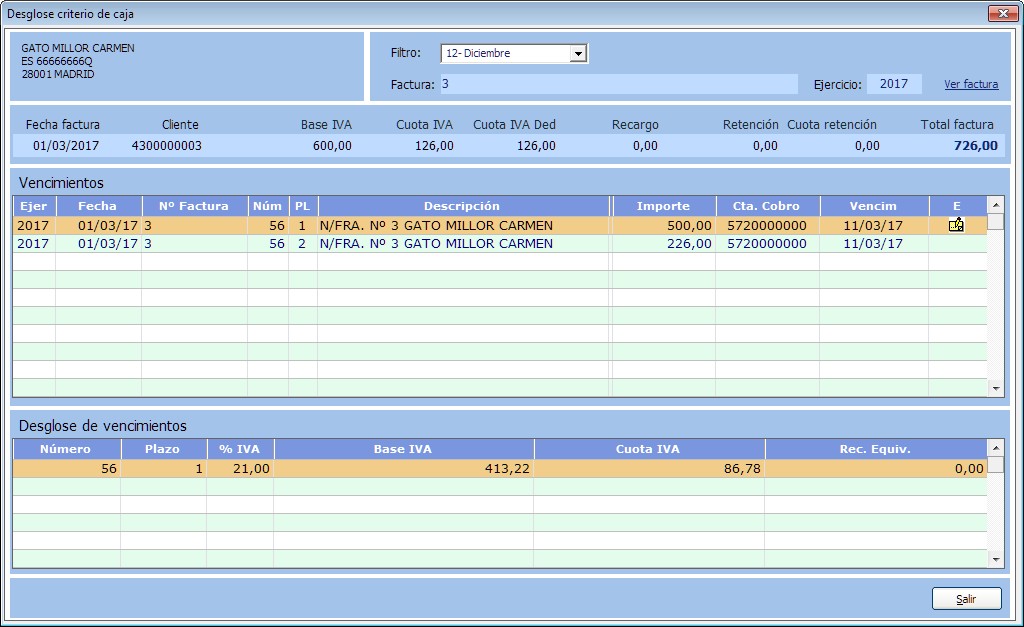Image resolution: width=1024 pixels, height=627 pixels.
Task: Click Número 56 in the Desglose table
Action: pos(67,469)
